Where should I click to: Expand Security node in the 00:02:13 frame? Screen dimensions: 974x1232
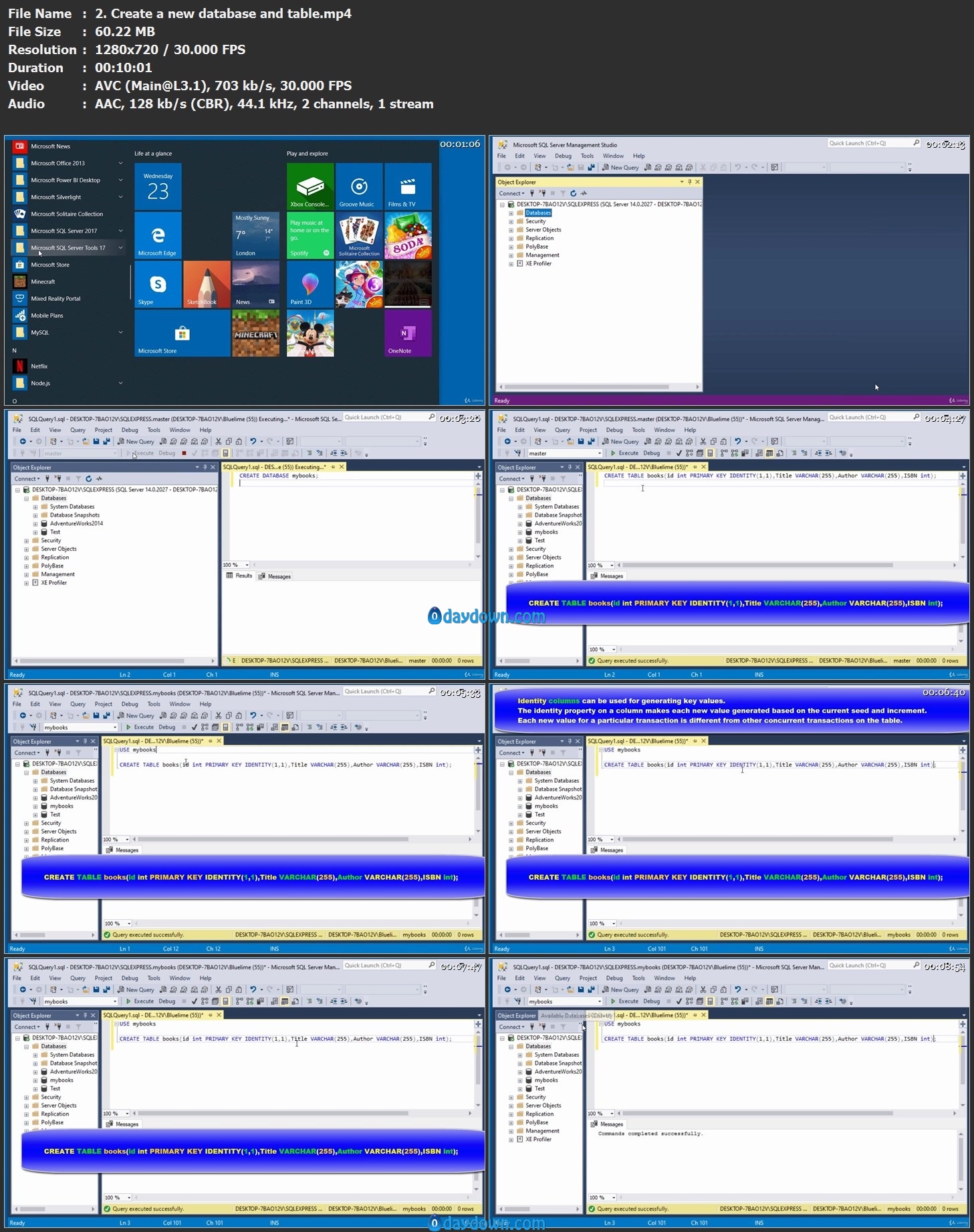511,221
